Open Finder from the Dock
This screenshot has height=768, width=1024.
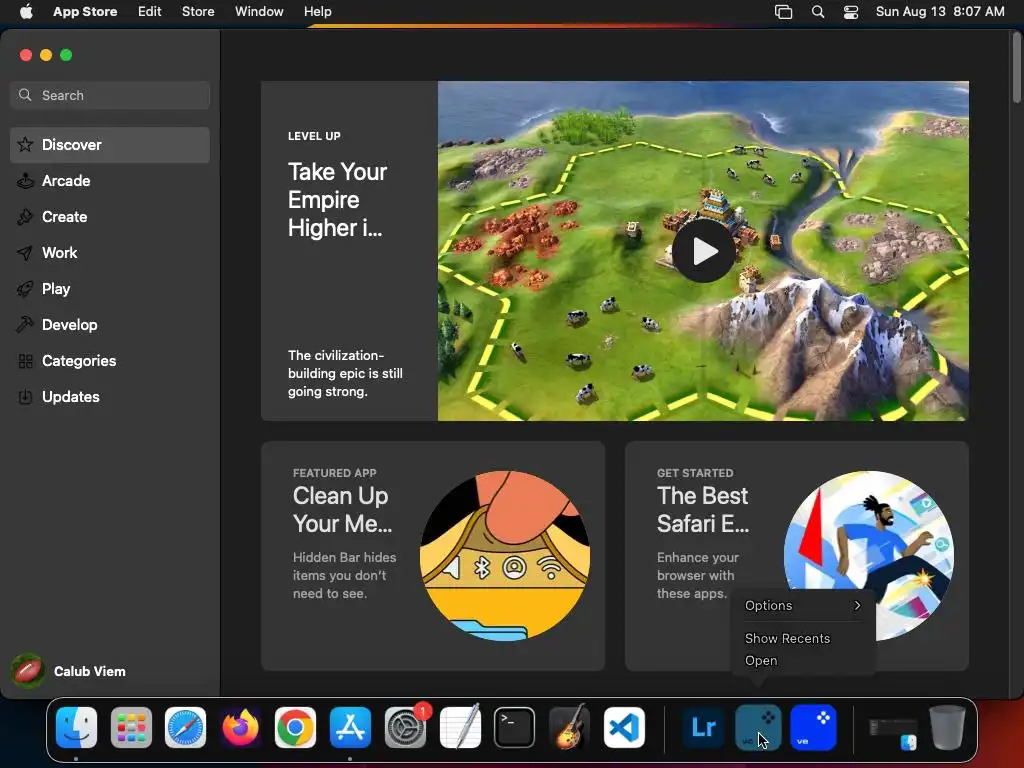76,727
